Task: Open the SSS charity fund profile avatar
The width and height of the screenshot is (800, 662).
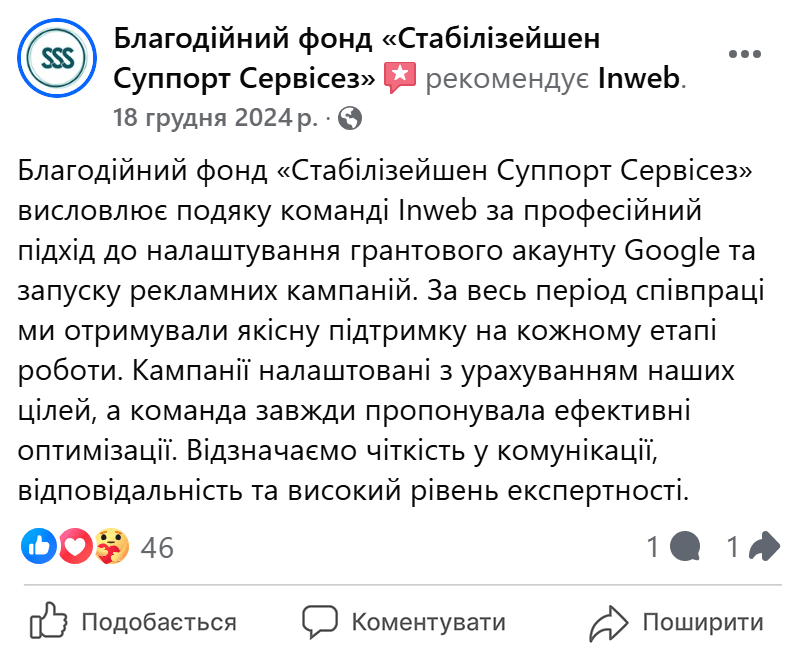Action: click(x=55, y=58)
